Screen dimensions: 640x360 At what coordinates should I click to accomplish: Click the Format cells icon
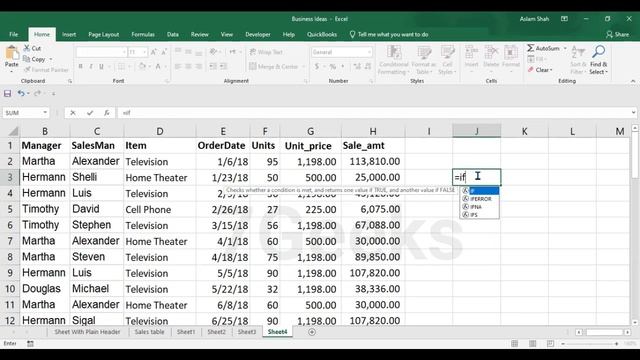[511, 53]
